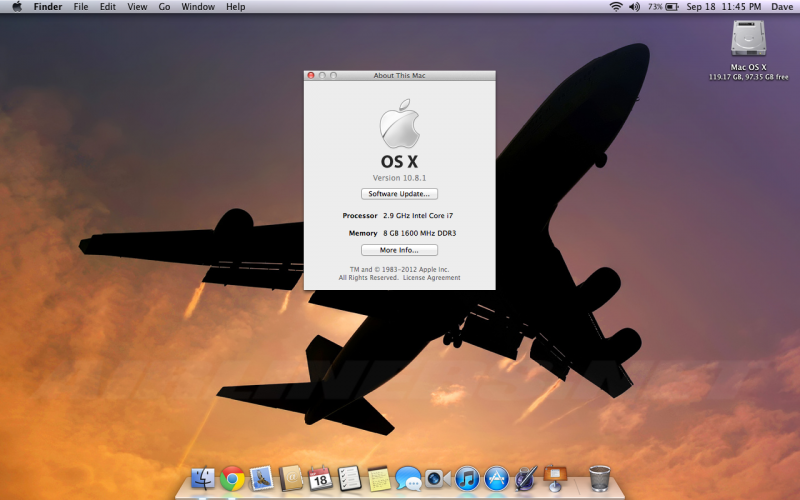Screen dimensions: 800x500
Task: Open iTunes from the Dock
Action: click(467, 479)
